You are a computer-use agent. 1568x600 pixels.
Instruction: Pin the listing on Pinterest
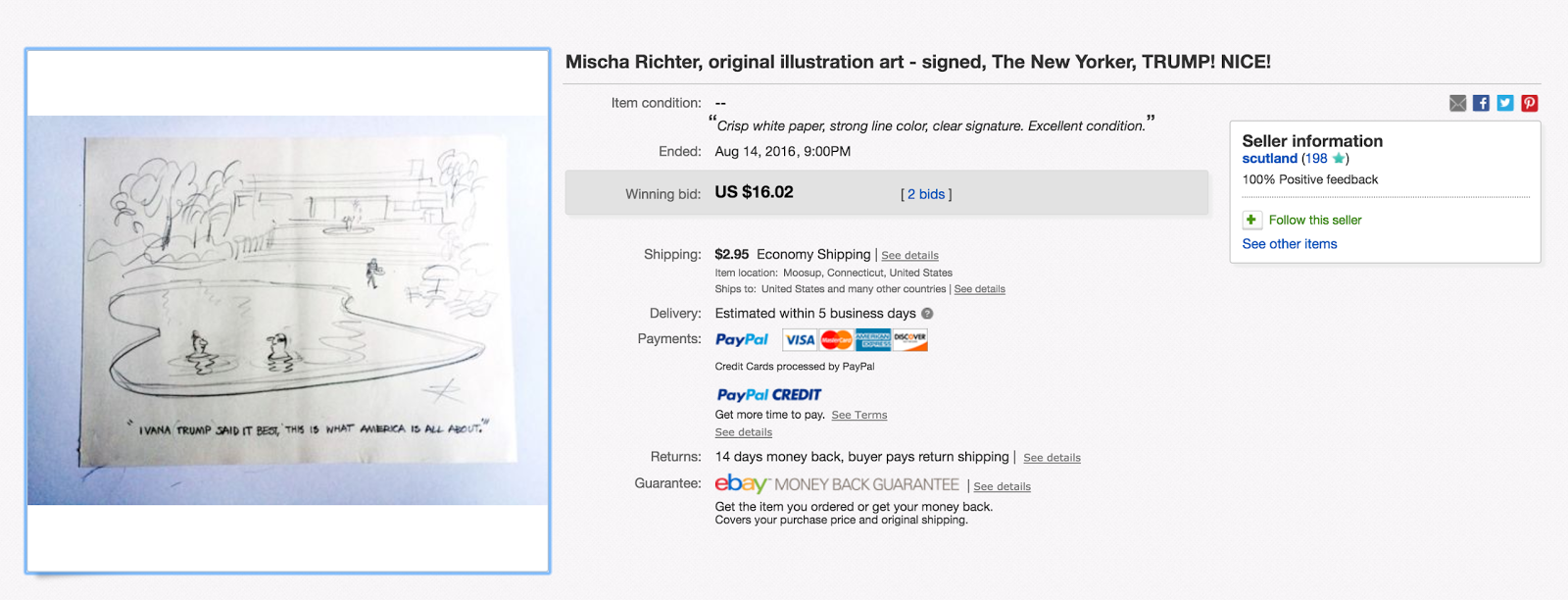(1529, 103)
